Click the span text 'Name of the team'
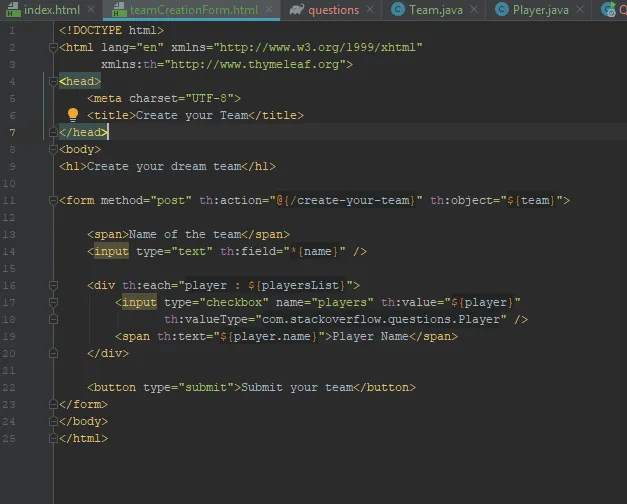 tap(185, 234)
